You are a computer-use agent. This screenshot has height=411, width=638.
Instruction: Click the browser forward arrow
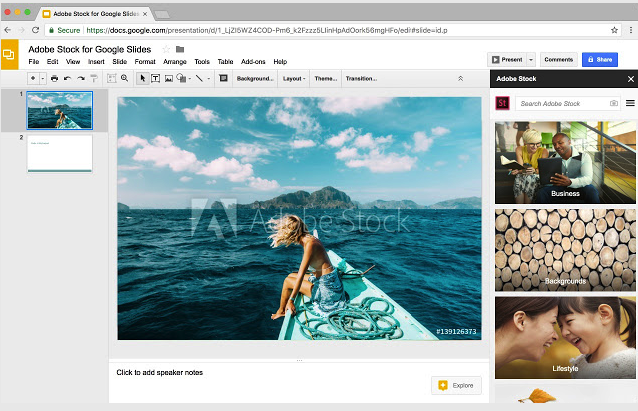(x=22, y=30)
